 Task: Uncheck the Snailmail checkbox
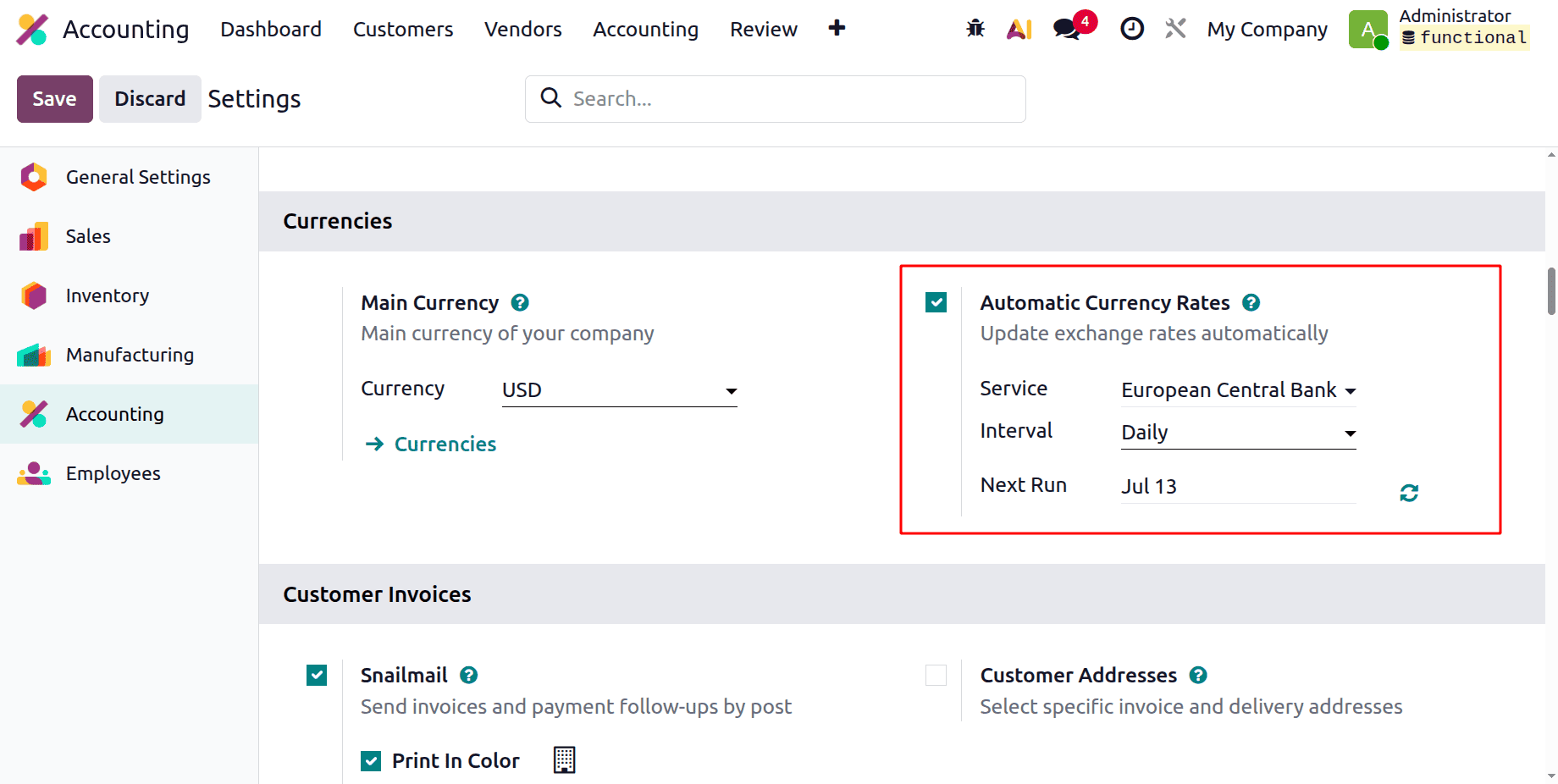coord(317,675)
